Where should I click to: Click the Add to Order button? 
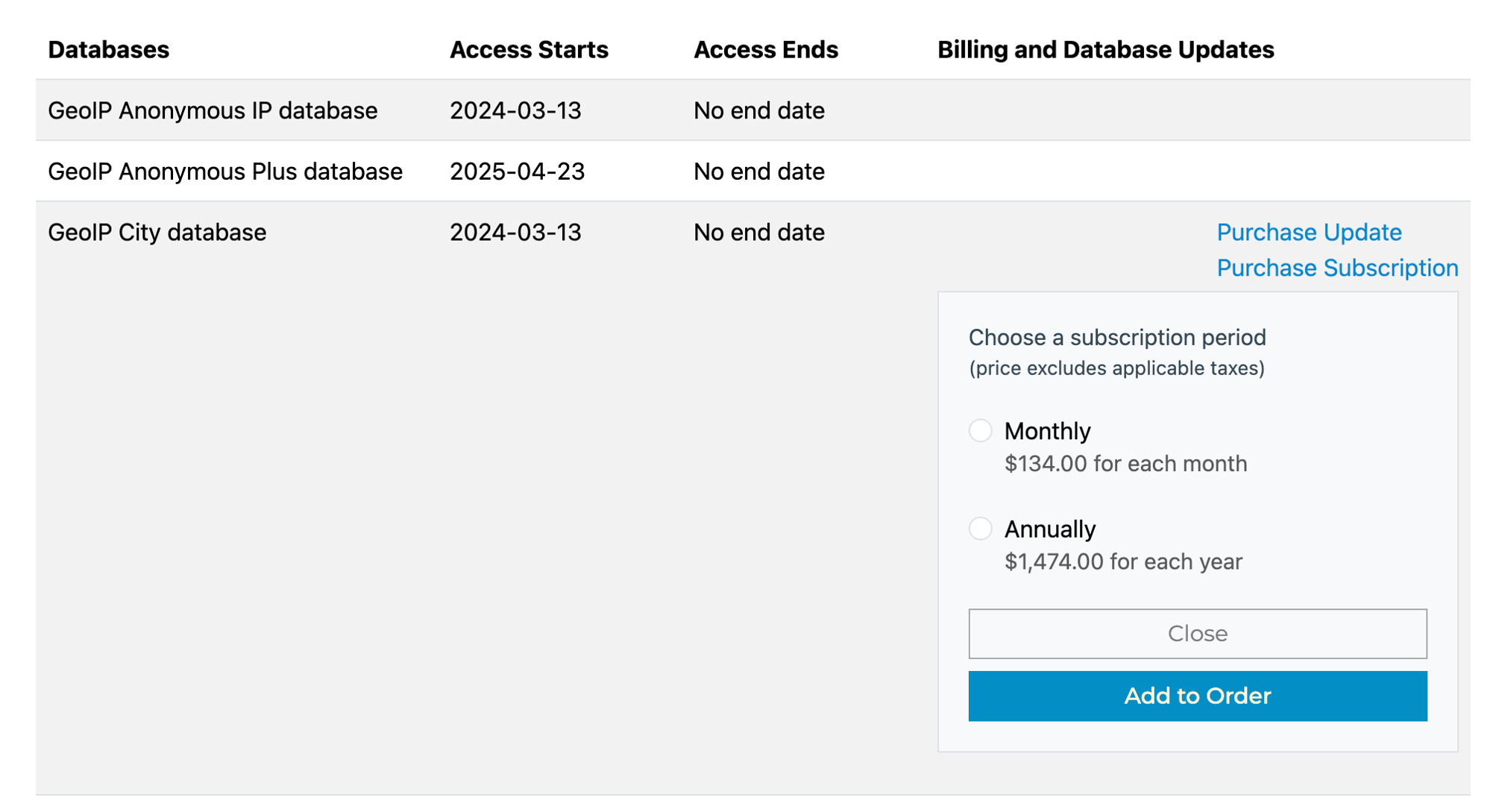pos(1197,695)
